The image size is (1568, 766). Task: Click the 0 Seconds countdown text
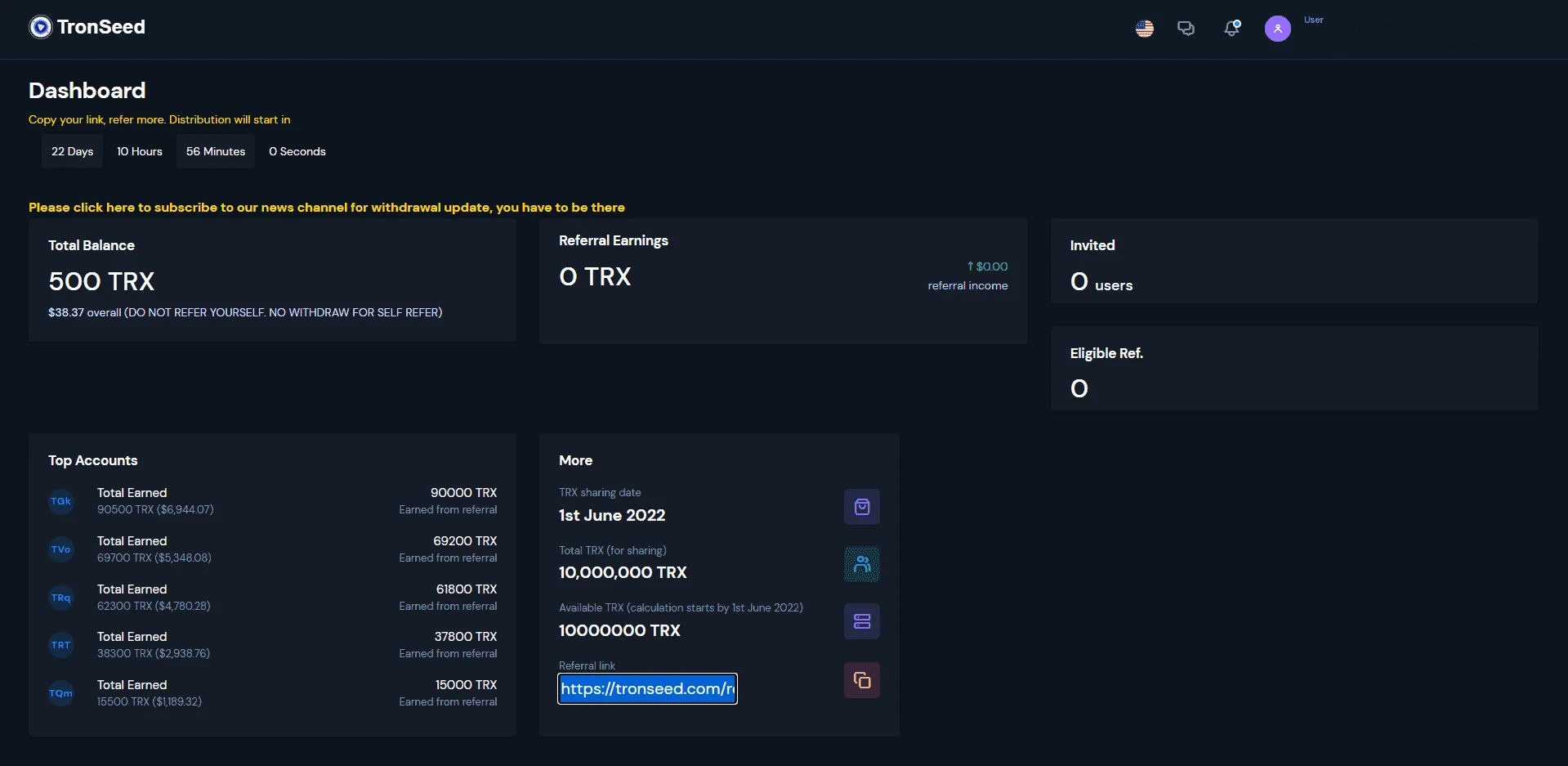click(x=297, y=151)
